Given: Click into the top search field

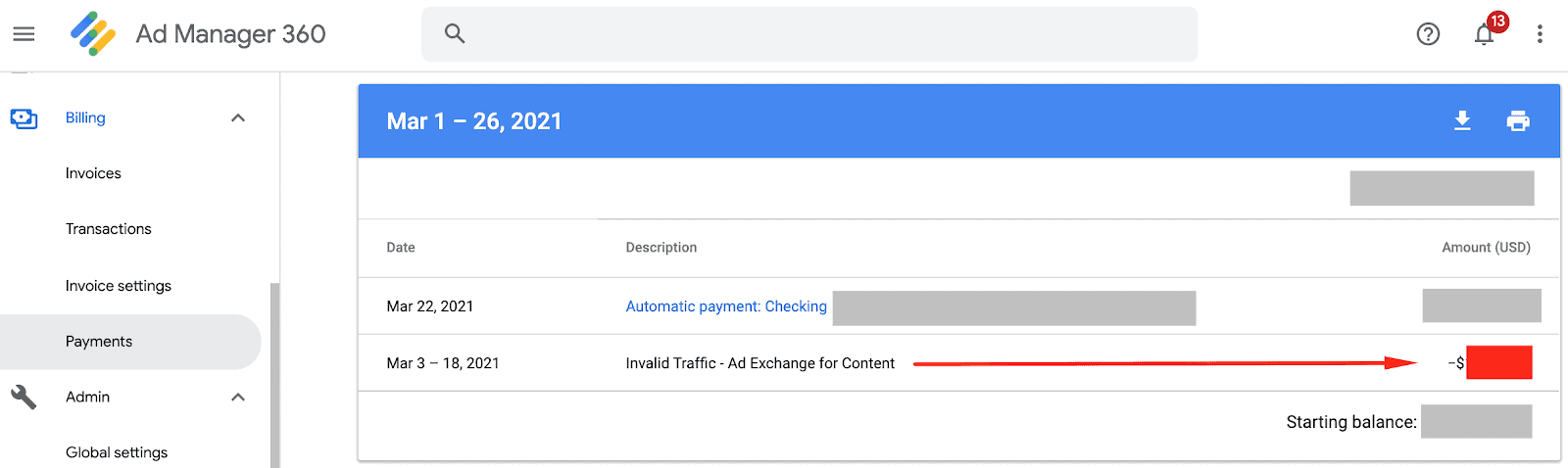Looking at the screenshot, I should [823, 34].
